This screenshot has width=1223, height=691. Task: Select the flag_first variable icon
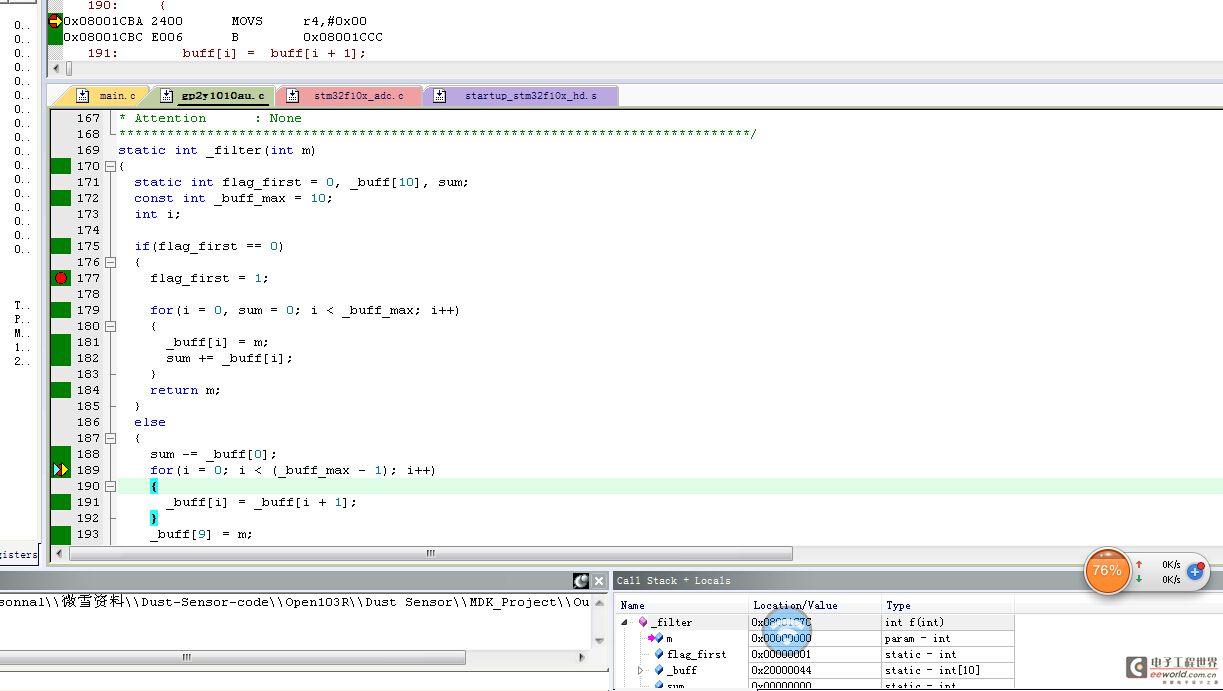click(x=659, y=654)
